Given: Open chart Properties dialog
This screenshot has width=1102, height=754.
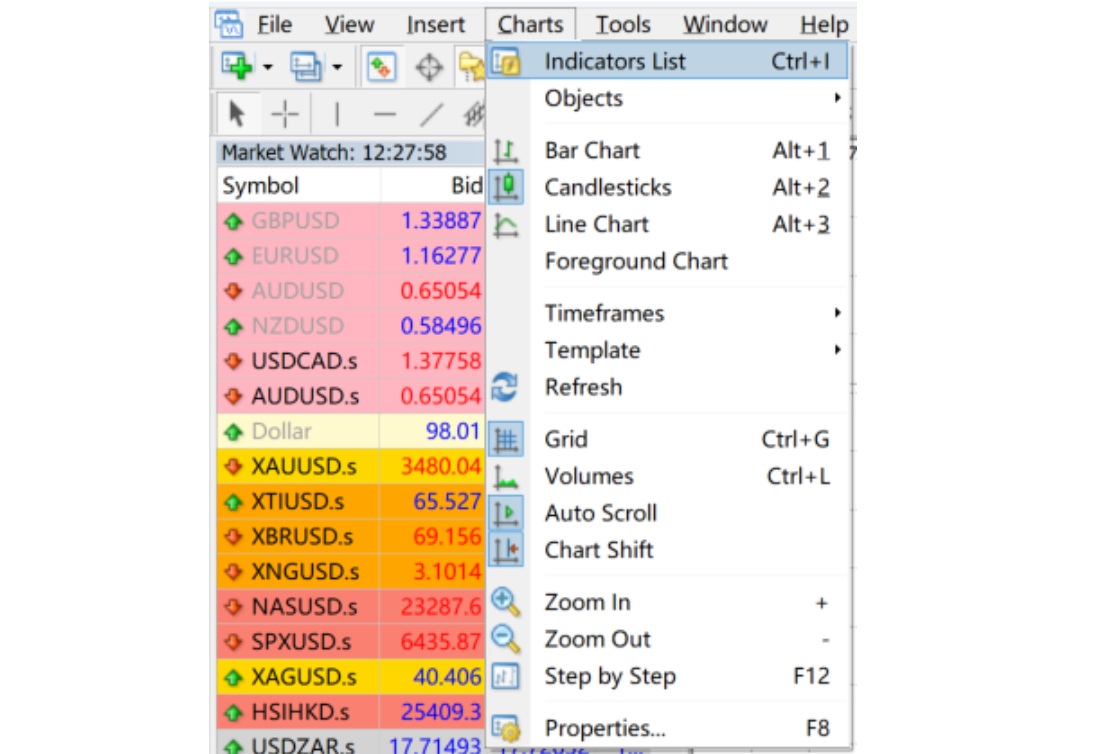Looking at the screenshot, I should click(x=667, y=728).
